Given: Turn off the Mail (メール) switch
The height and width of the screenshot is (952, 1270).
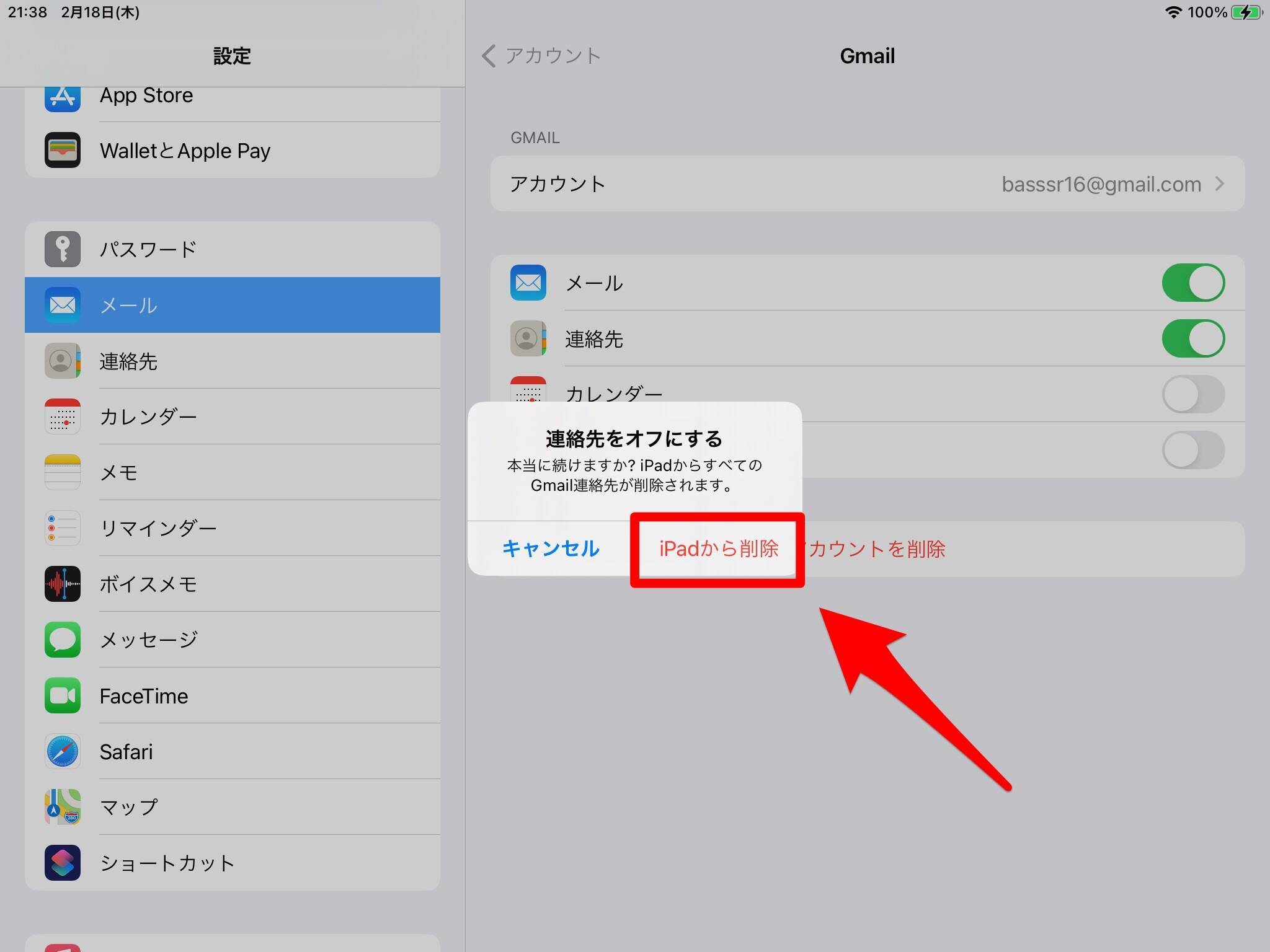Looking at the screenshot, I should [x=1192, y=283].
